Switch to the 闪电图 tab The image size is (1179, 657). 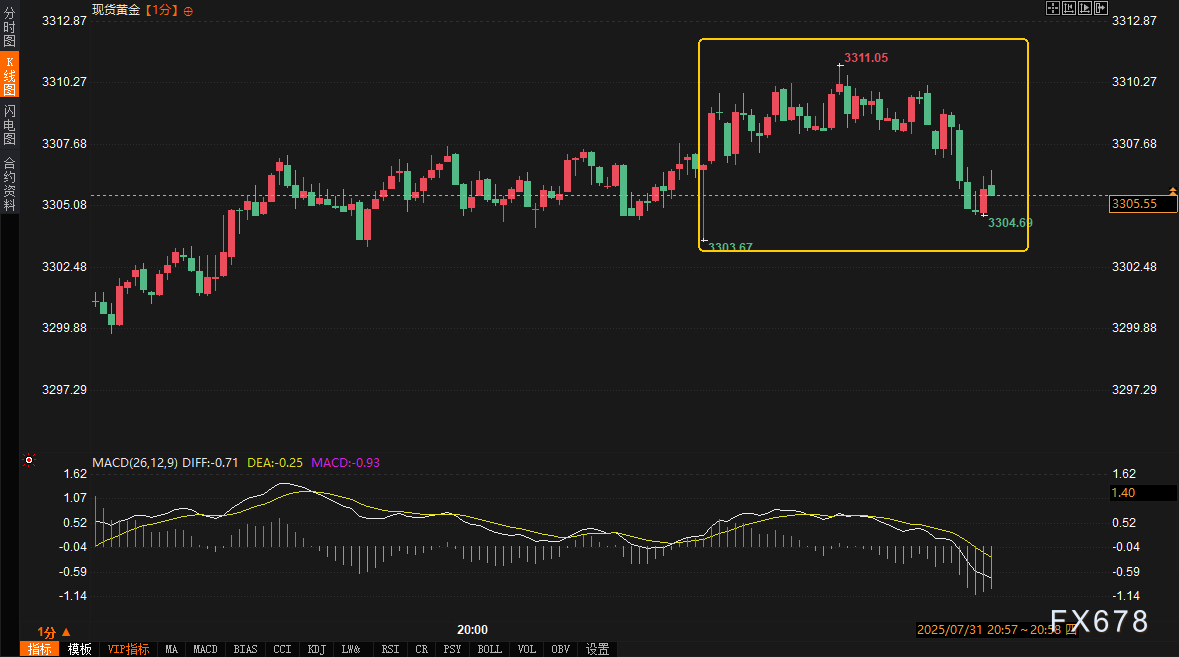click(9, 124)
